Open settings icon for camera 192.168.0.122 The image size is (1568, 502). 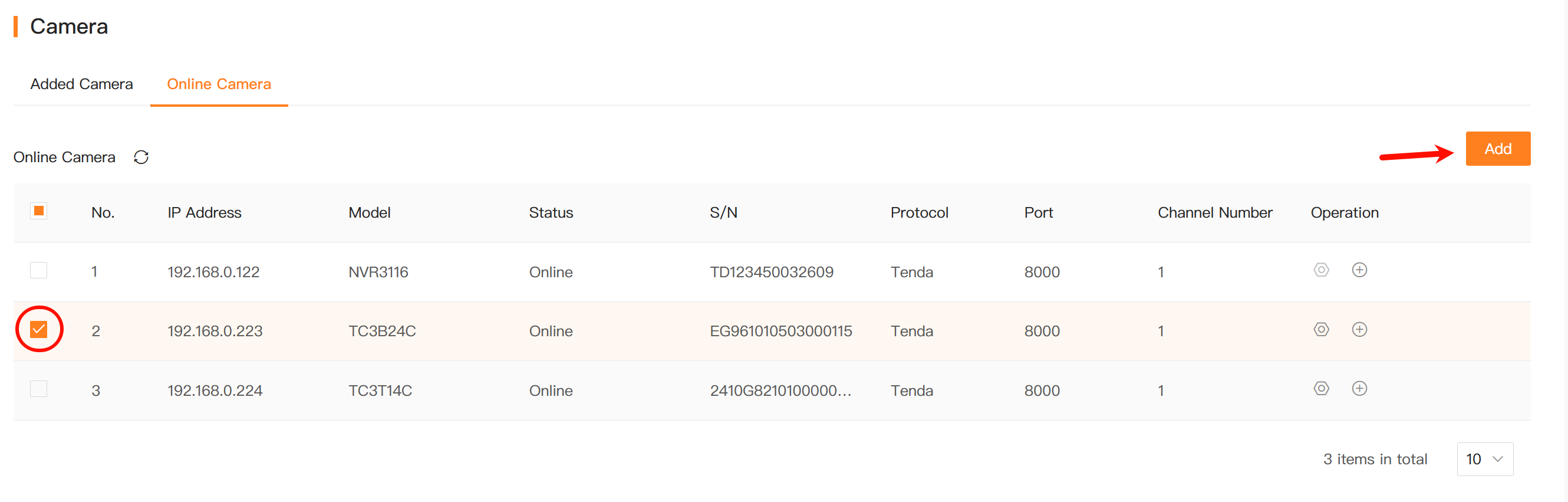[x=1321, y=270]
